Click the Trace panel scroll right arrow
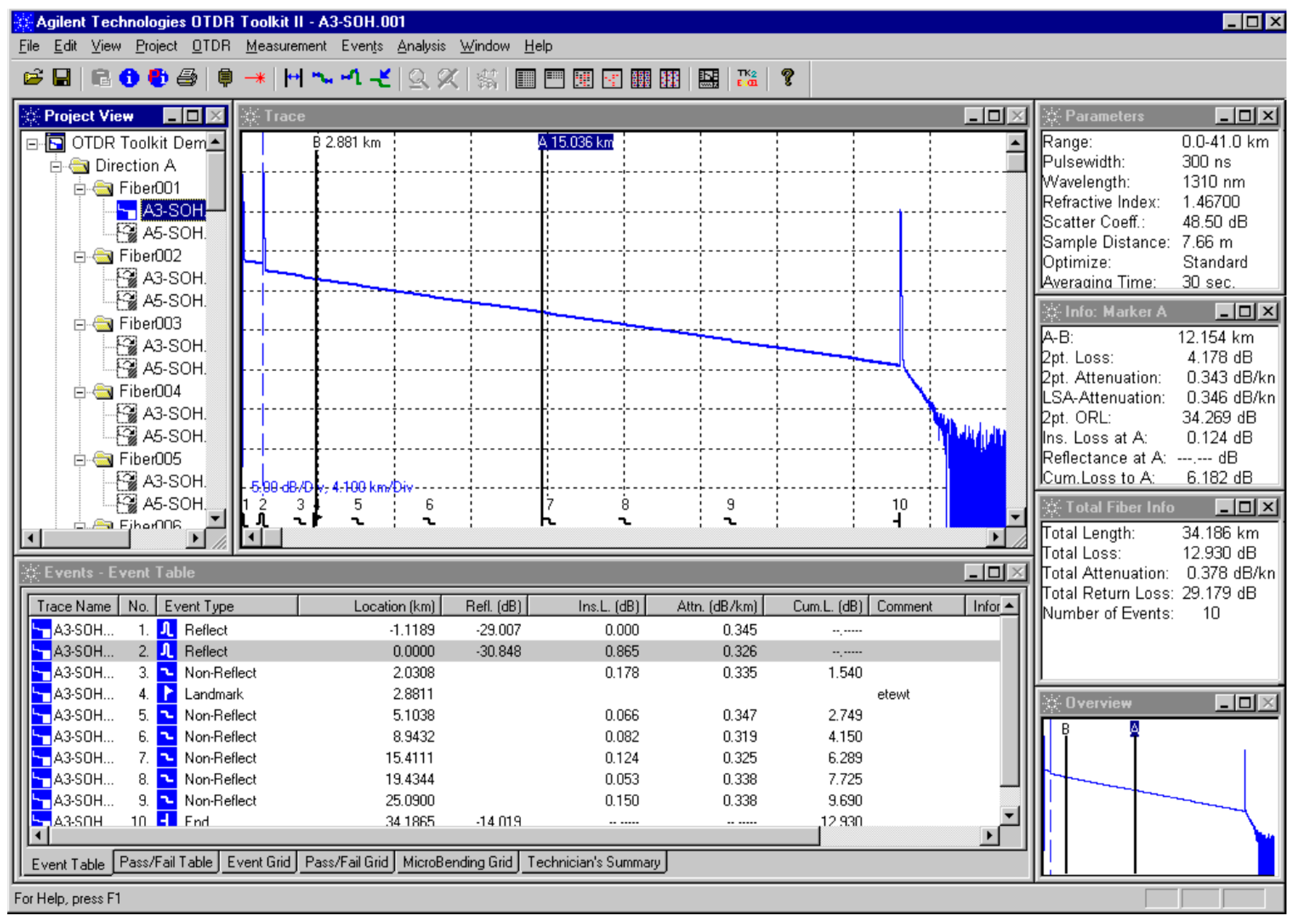 pyautogui.click(x=995, y=538)
